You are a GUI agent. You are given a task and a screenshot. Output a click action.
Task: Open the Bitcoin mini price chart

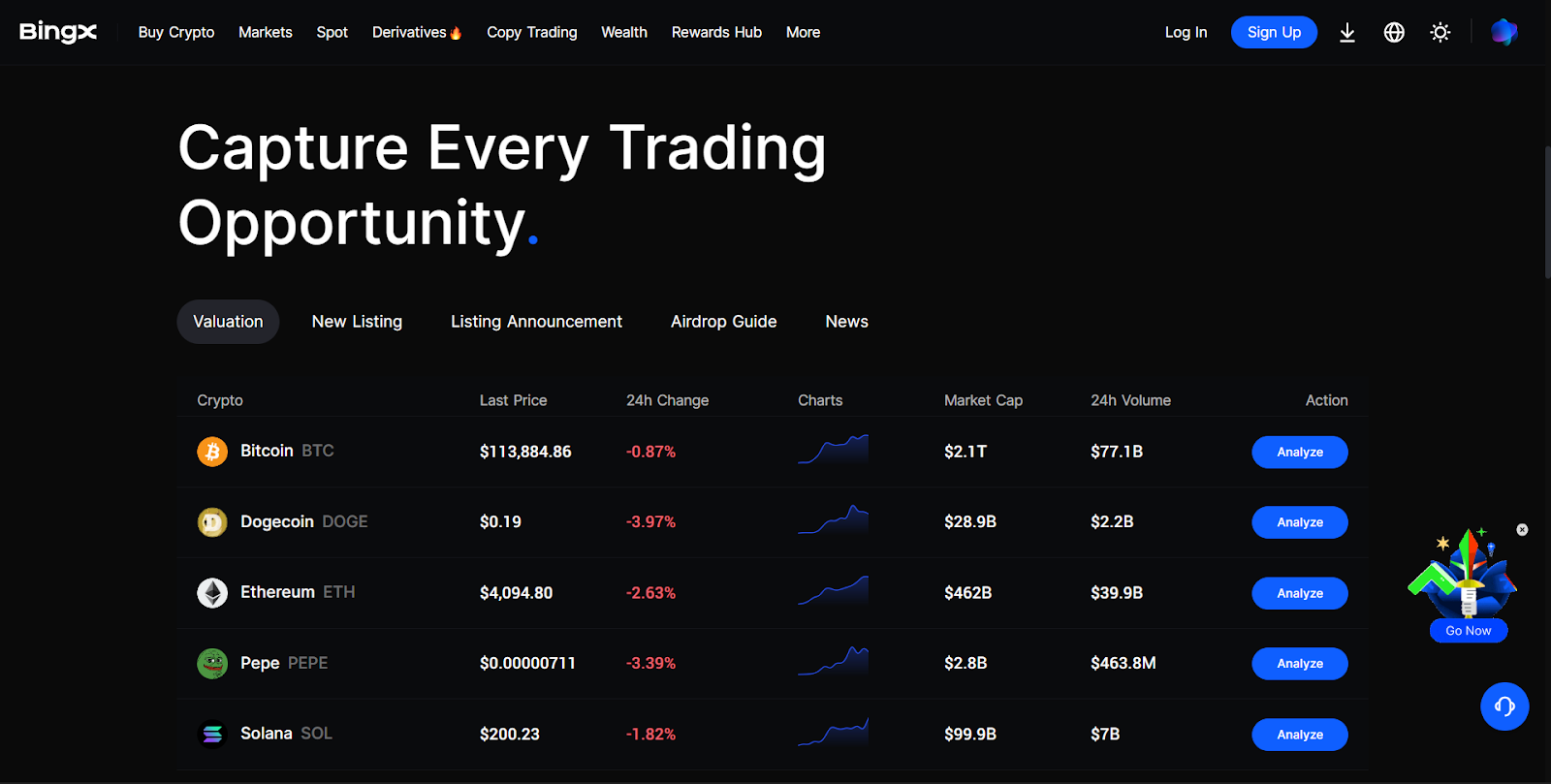(x=833, y=450)
